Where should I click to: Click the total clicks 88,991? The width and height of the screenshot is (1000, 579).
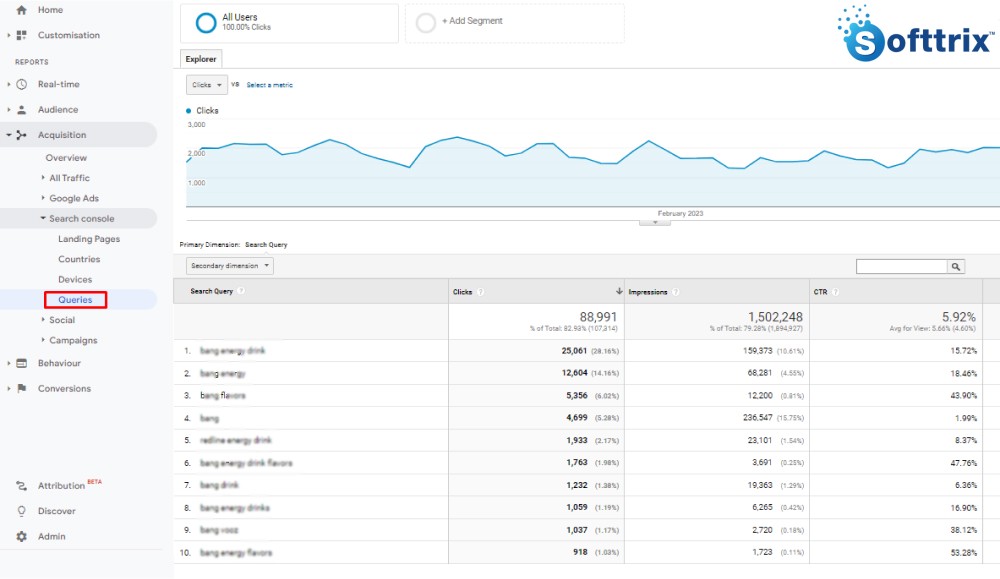point(598,317)
